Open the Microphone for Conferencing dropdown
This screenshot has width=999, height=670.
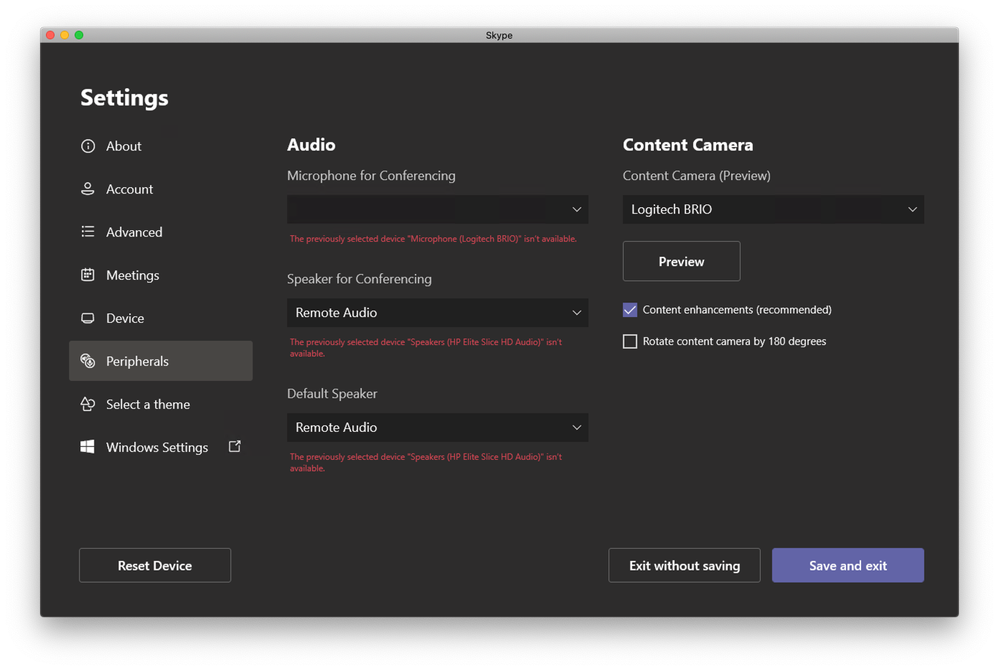click(438, 210)
